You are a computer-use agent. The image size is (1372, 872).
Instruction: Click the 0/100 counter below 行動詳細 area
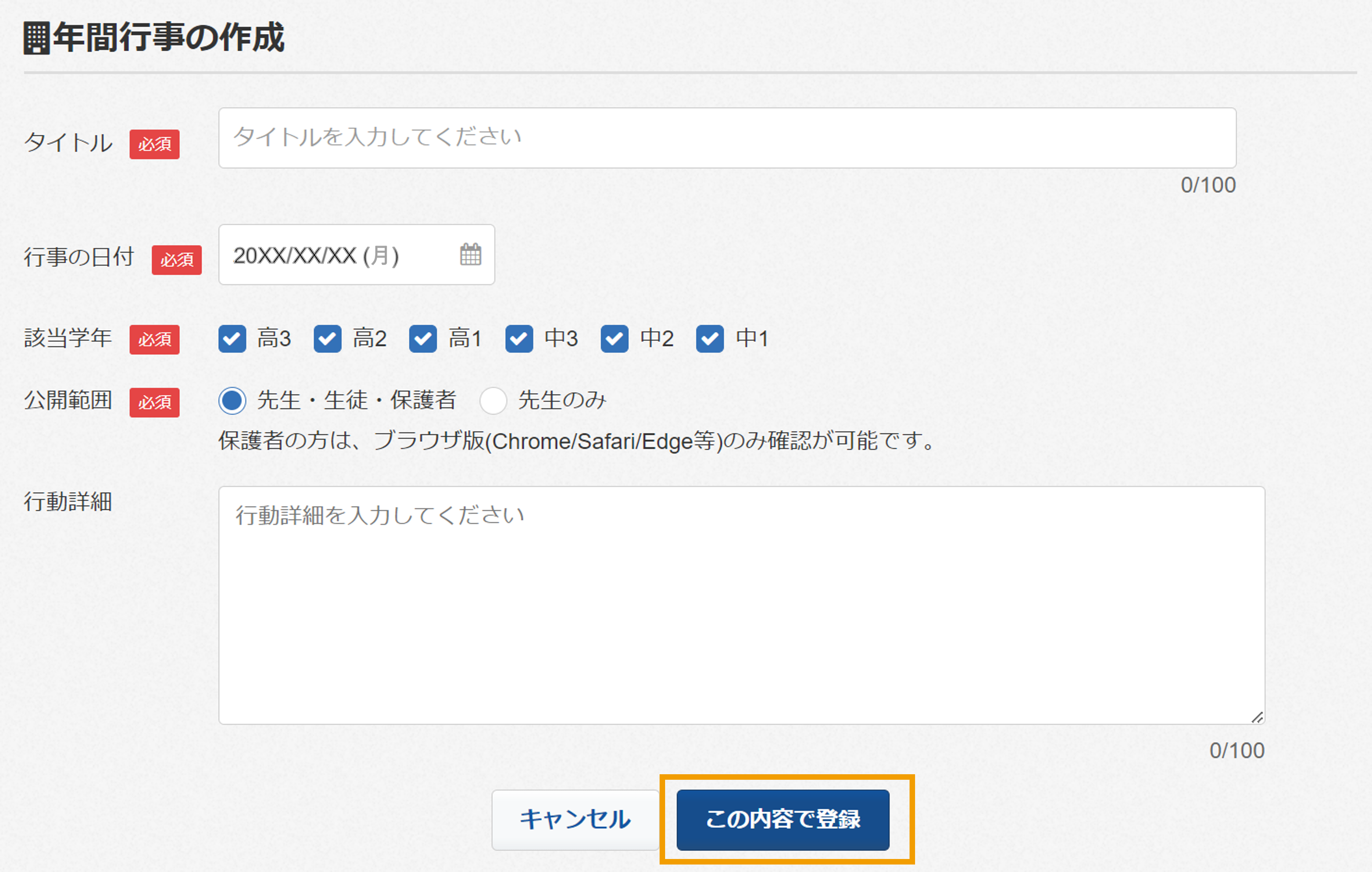pos(1237,751)
